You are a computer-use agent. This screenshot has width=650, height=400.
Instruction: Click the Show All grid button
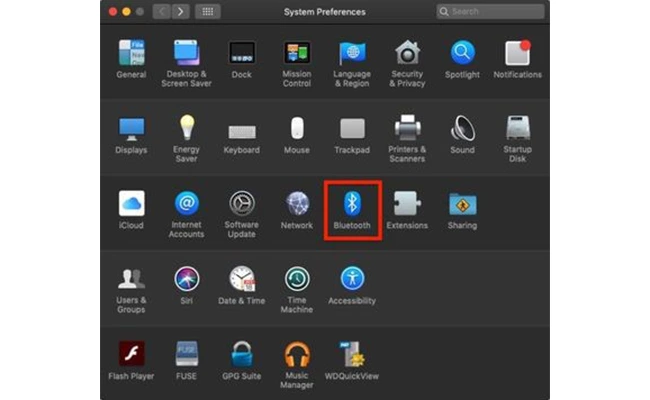(x=208, y=12)
